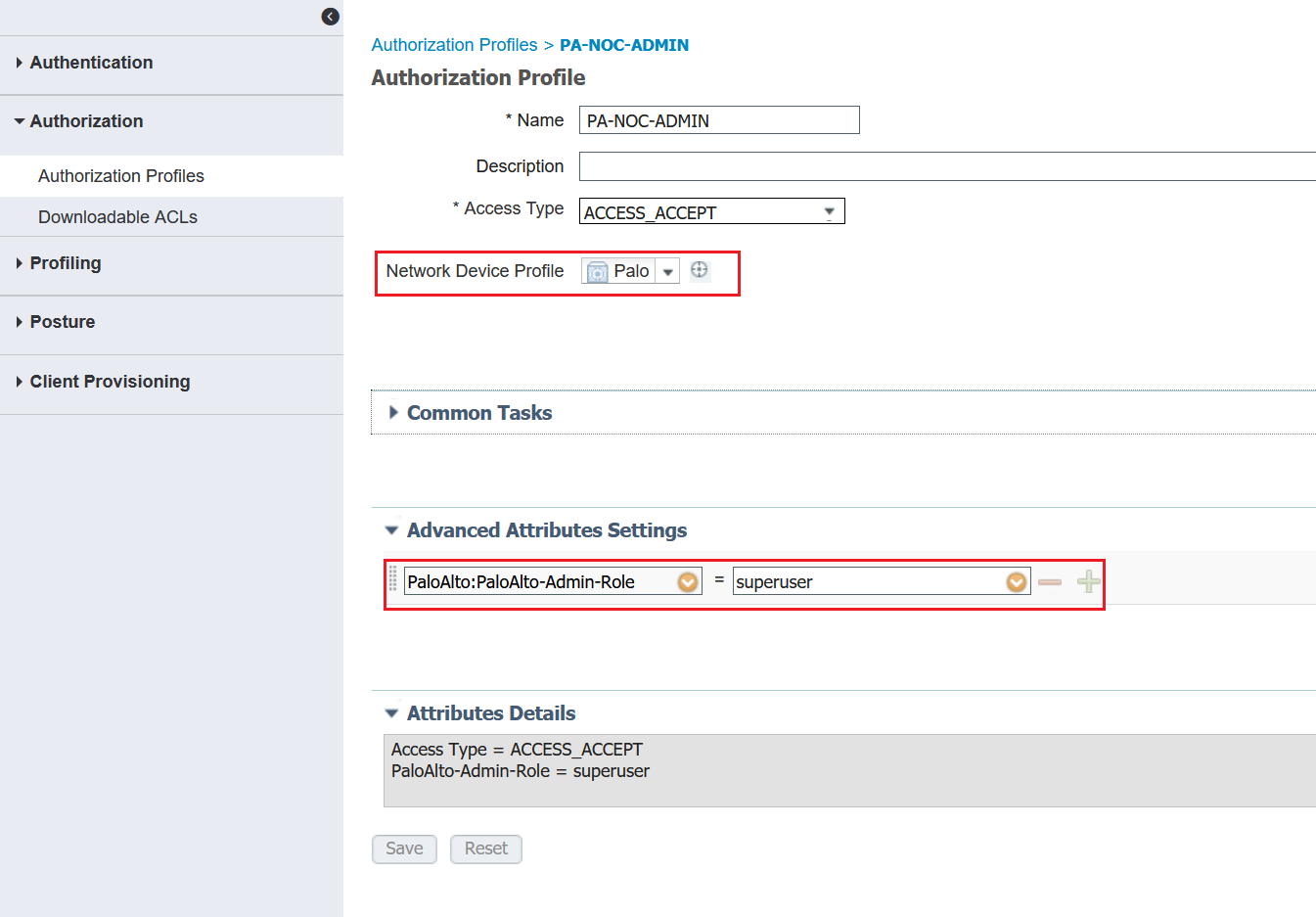1316x917 pixels.
Task: Click the Save button
Action: point(404,848)
